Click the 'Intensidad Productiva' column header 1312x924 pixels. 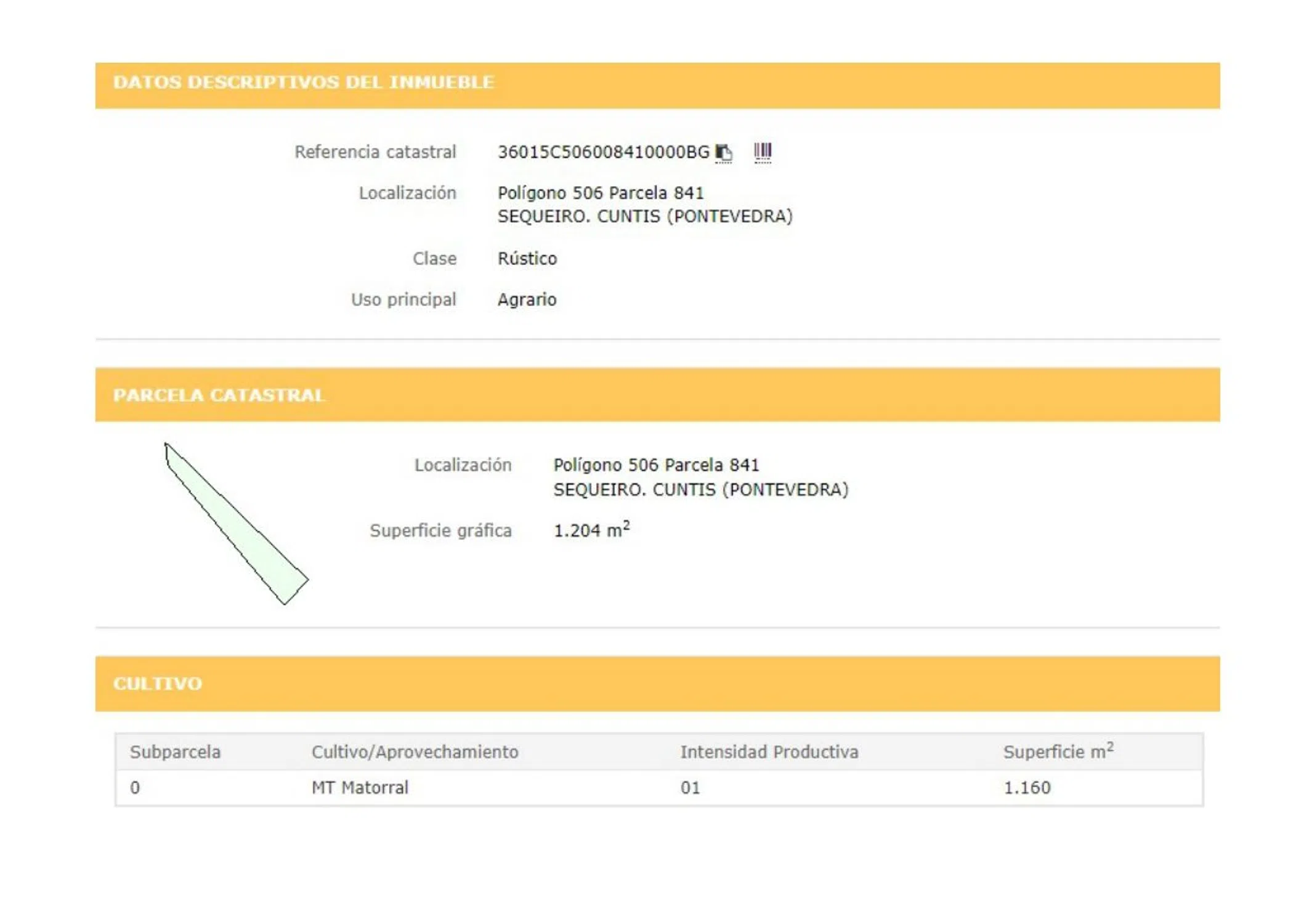point(769,752)
